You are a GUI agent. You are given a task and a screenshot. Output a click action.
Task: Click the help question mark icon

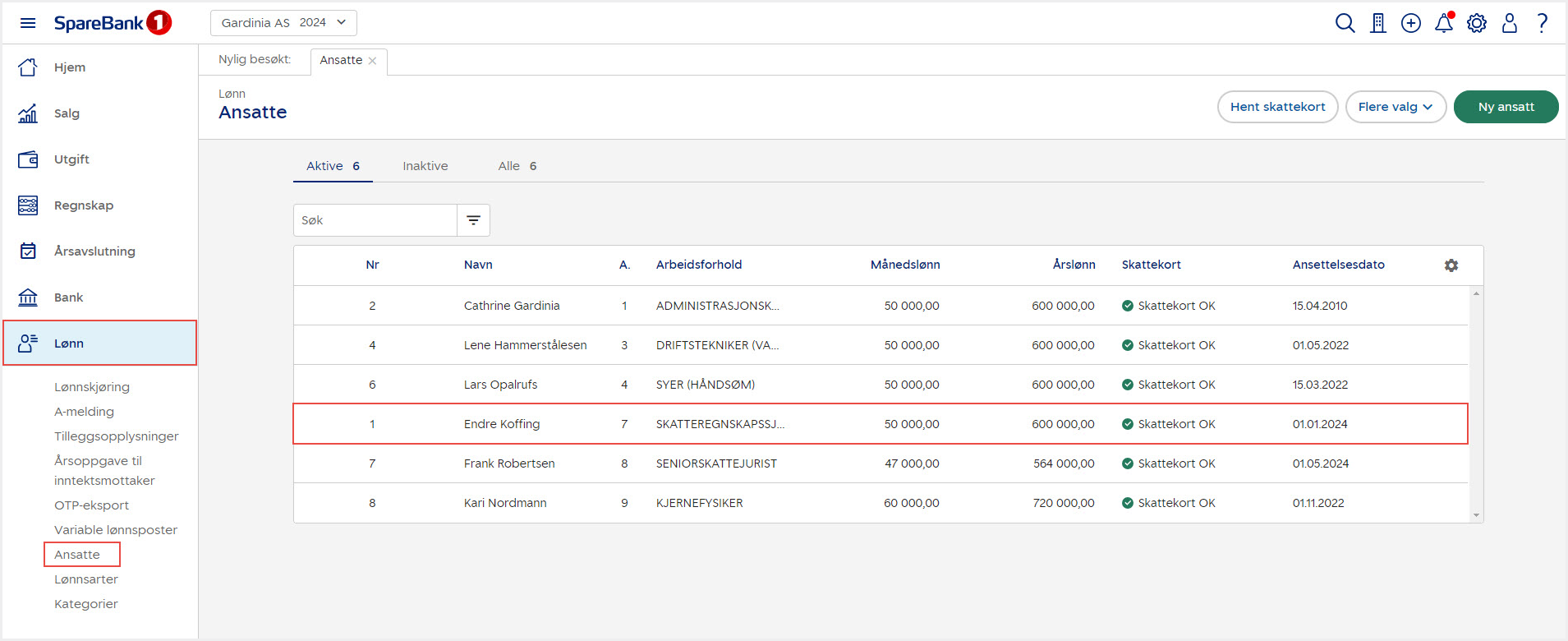point(1543,23)
